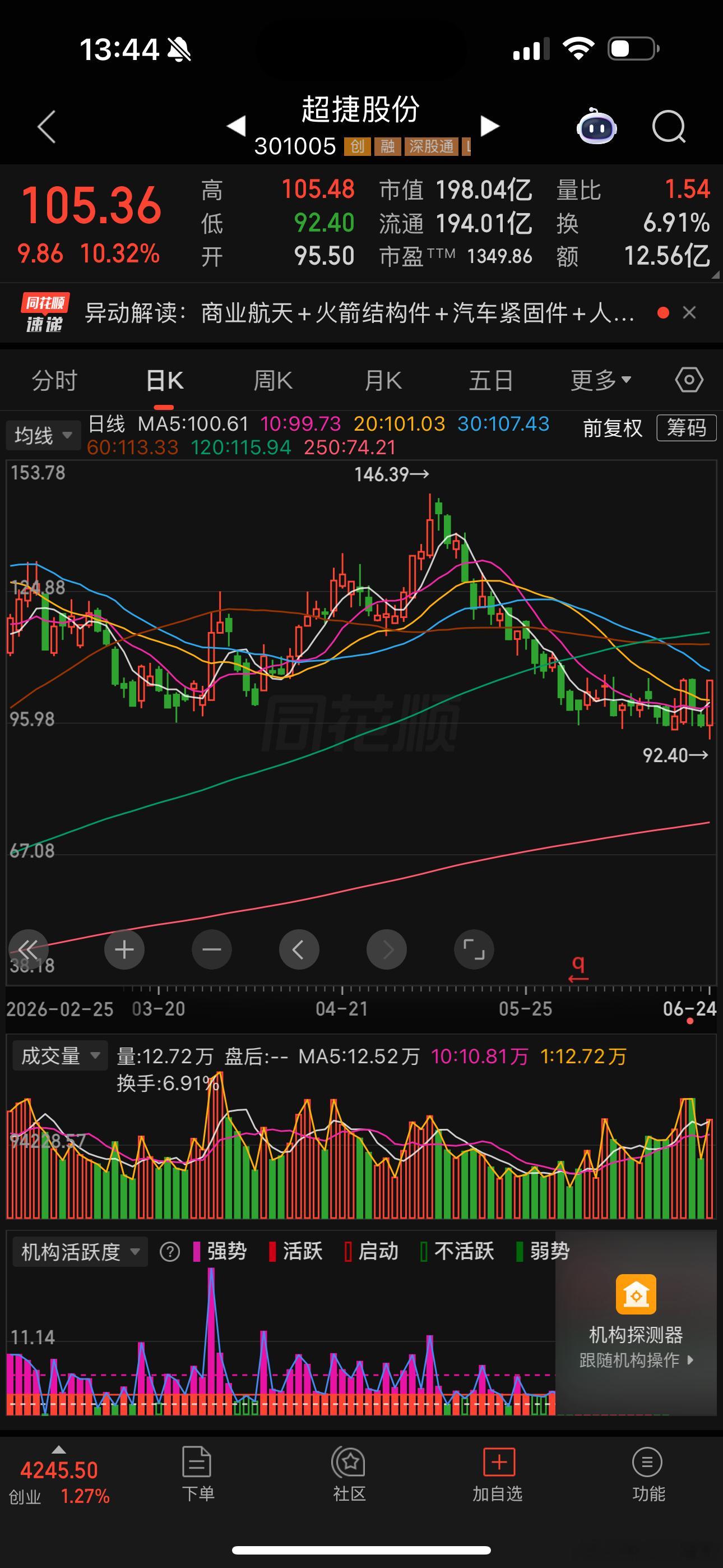Switch to 五日 tab
Image resolution: width=723 pixels, height=1568 pixels.
(x=491, y=380)
